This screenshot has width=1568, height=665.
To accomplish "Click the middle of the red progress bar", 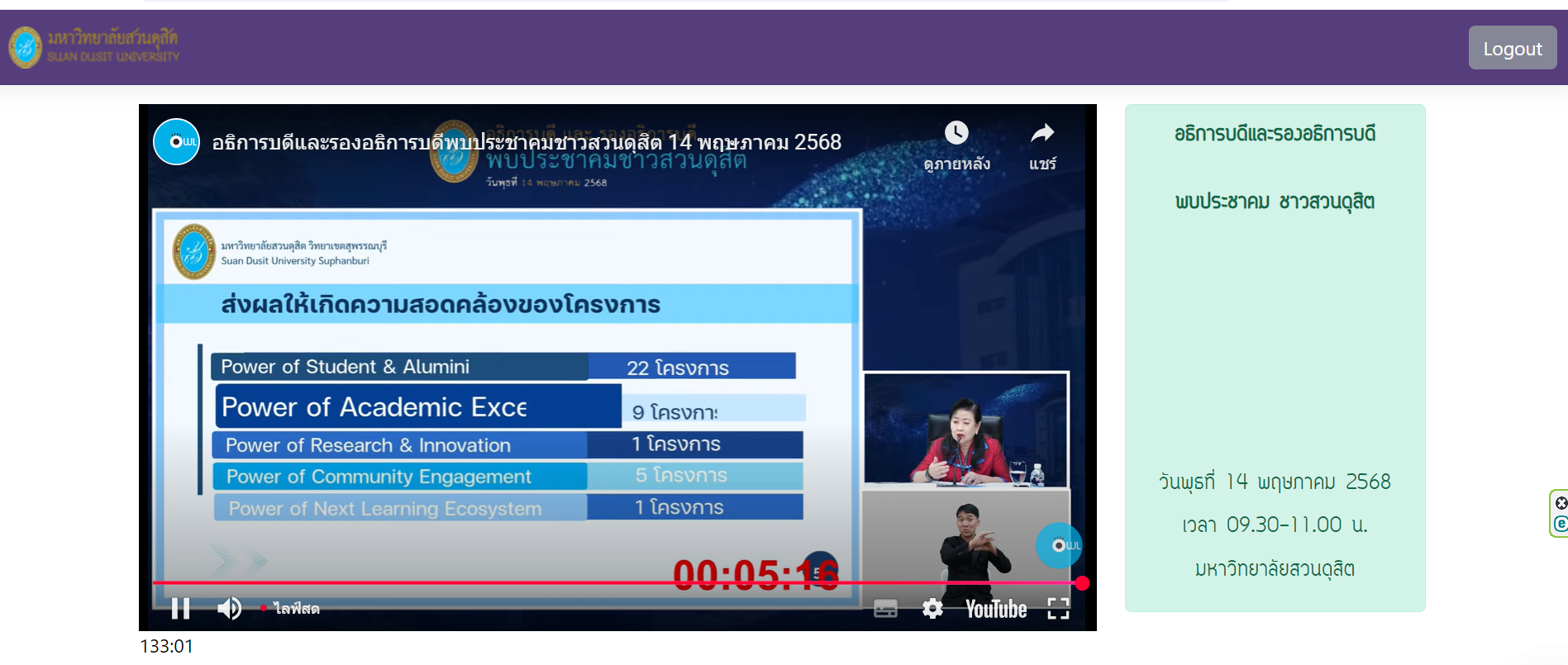I will point(617,583).
